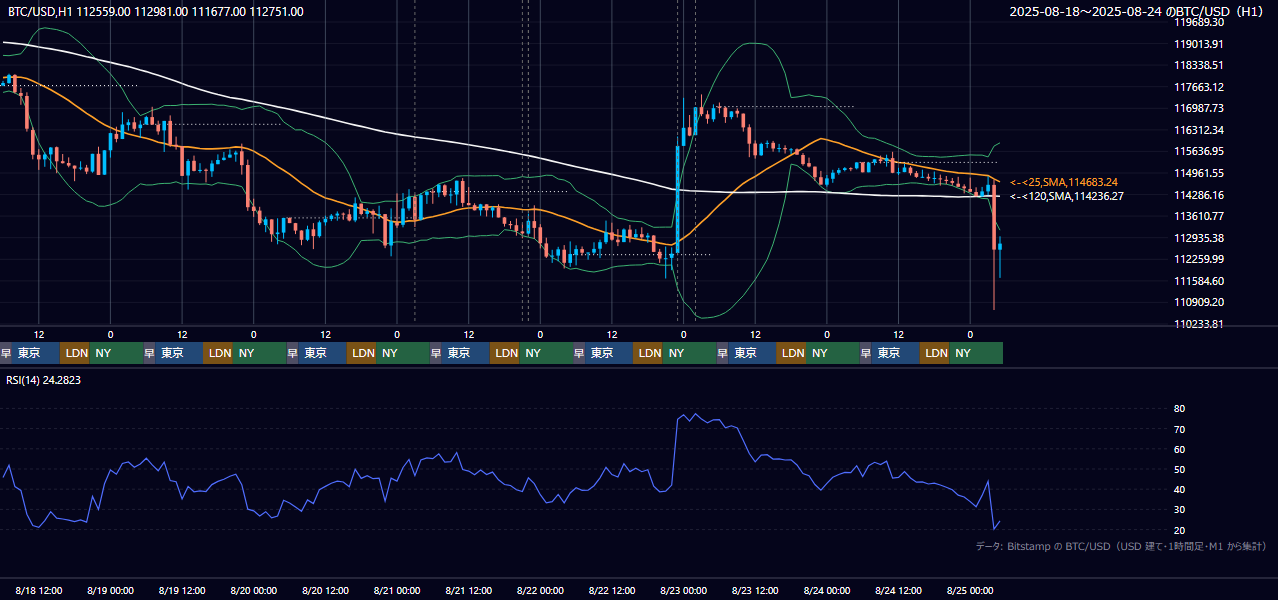Click the Bitstamp data source note
This screenshot has height=600, width=1278.
(x=1121, y=546)
